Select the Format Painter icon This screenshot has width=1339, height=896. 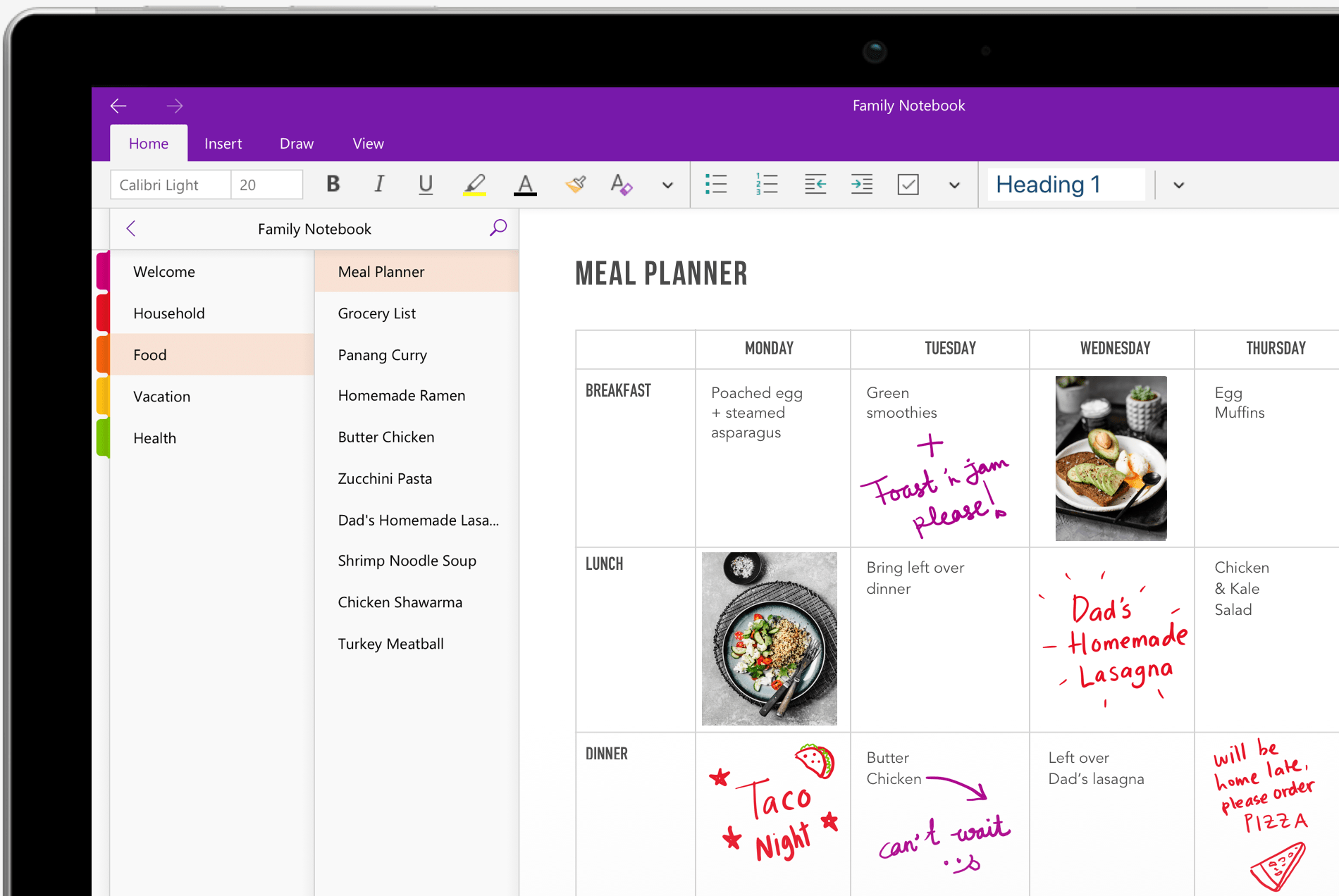[576, 185]
